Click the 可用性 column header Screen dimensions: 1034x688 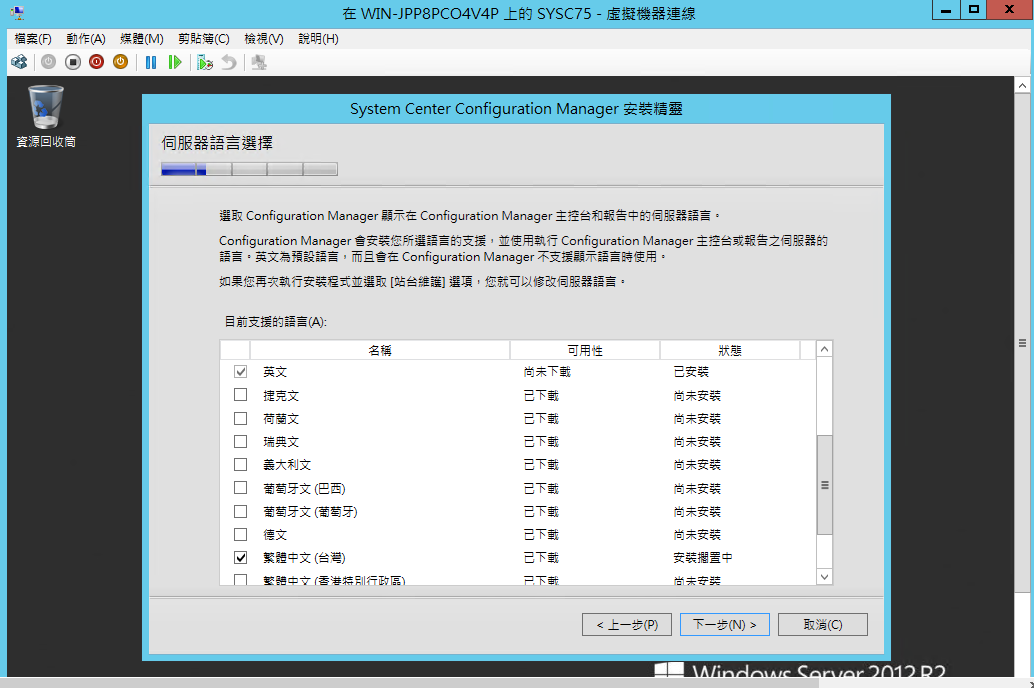pos(585,350)
